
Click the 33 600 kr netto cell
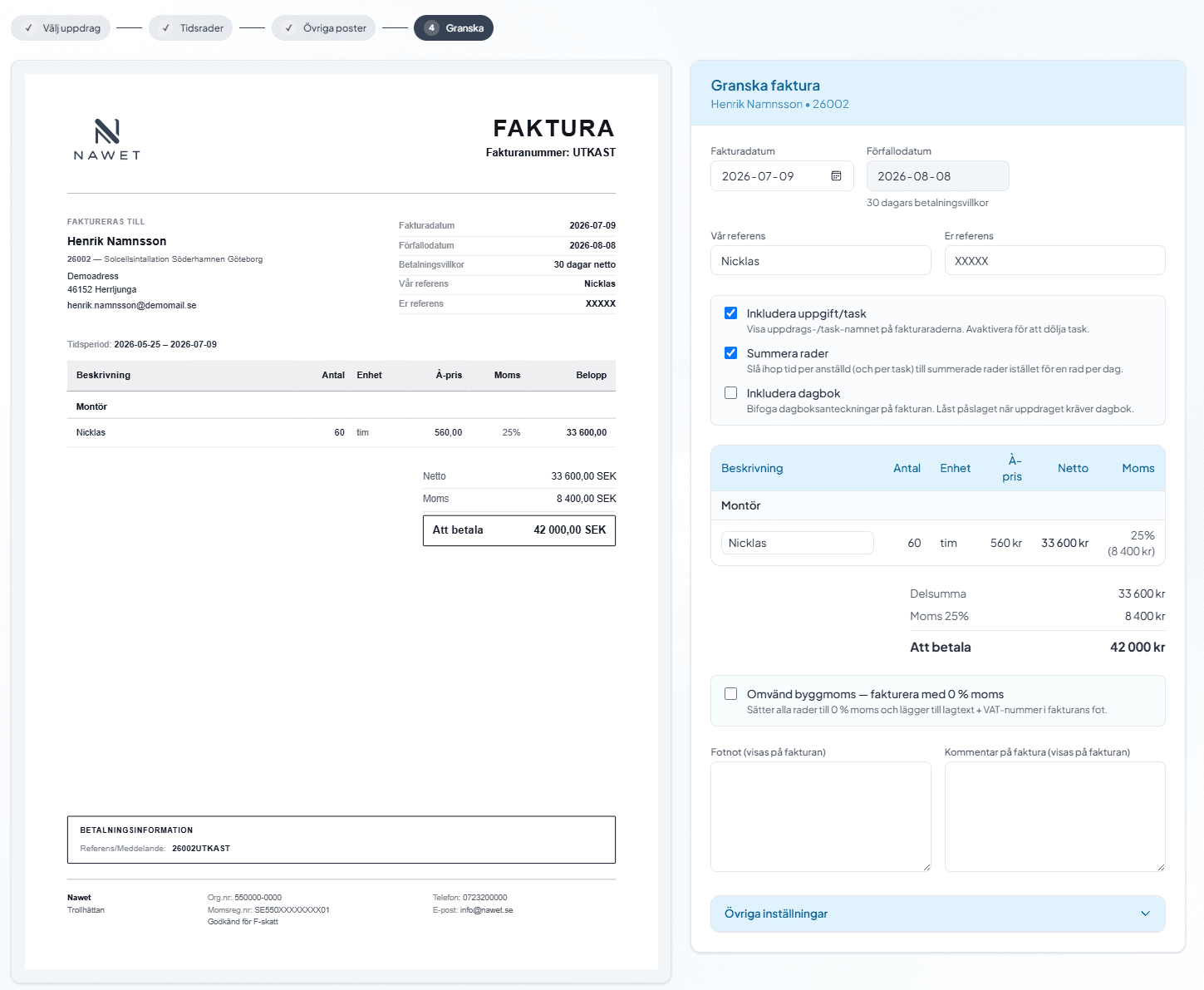[1064, 543]
